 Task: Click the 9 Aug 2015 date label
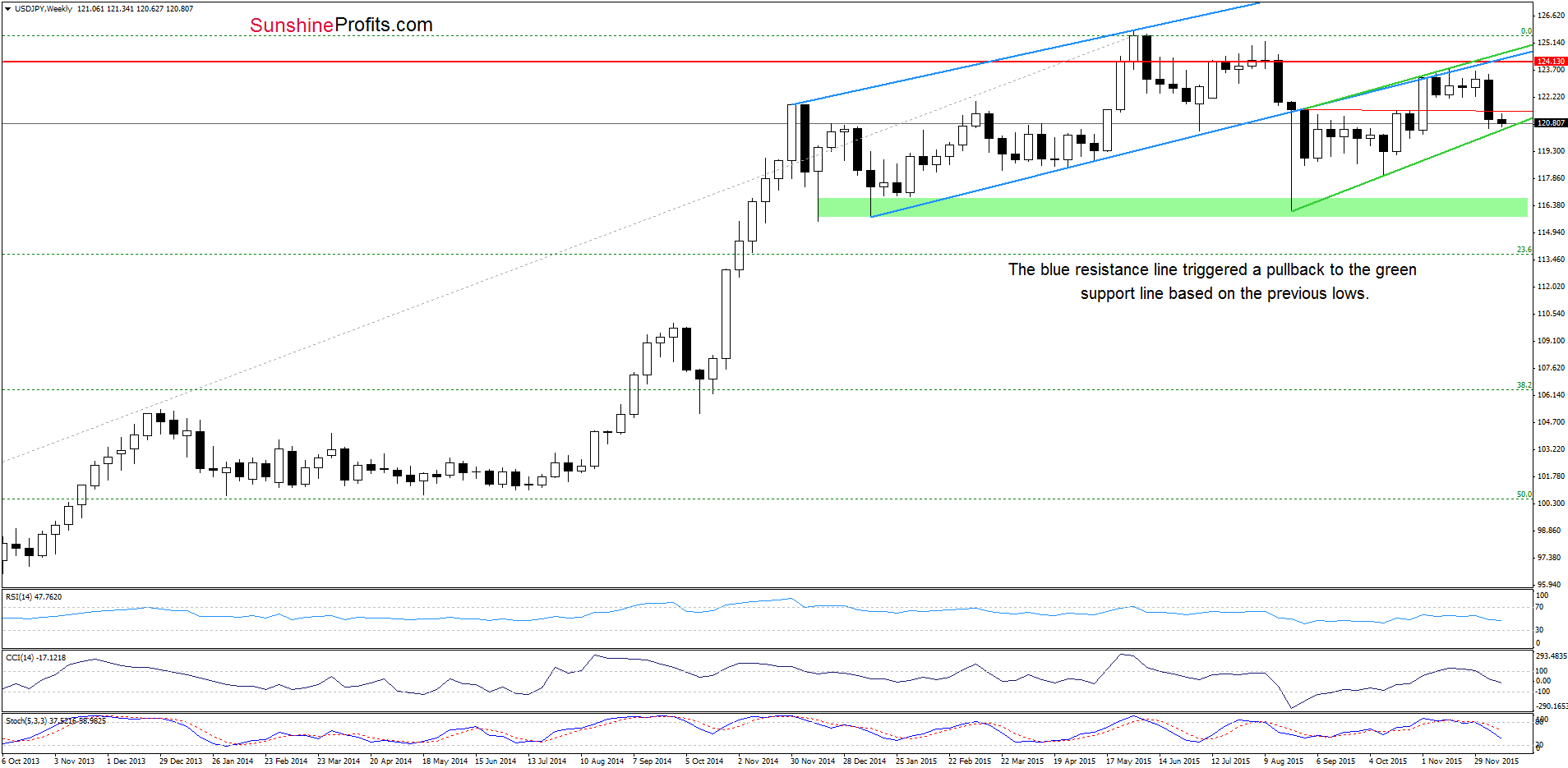(x=1284, y=761)
